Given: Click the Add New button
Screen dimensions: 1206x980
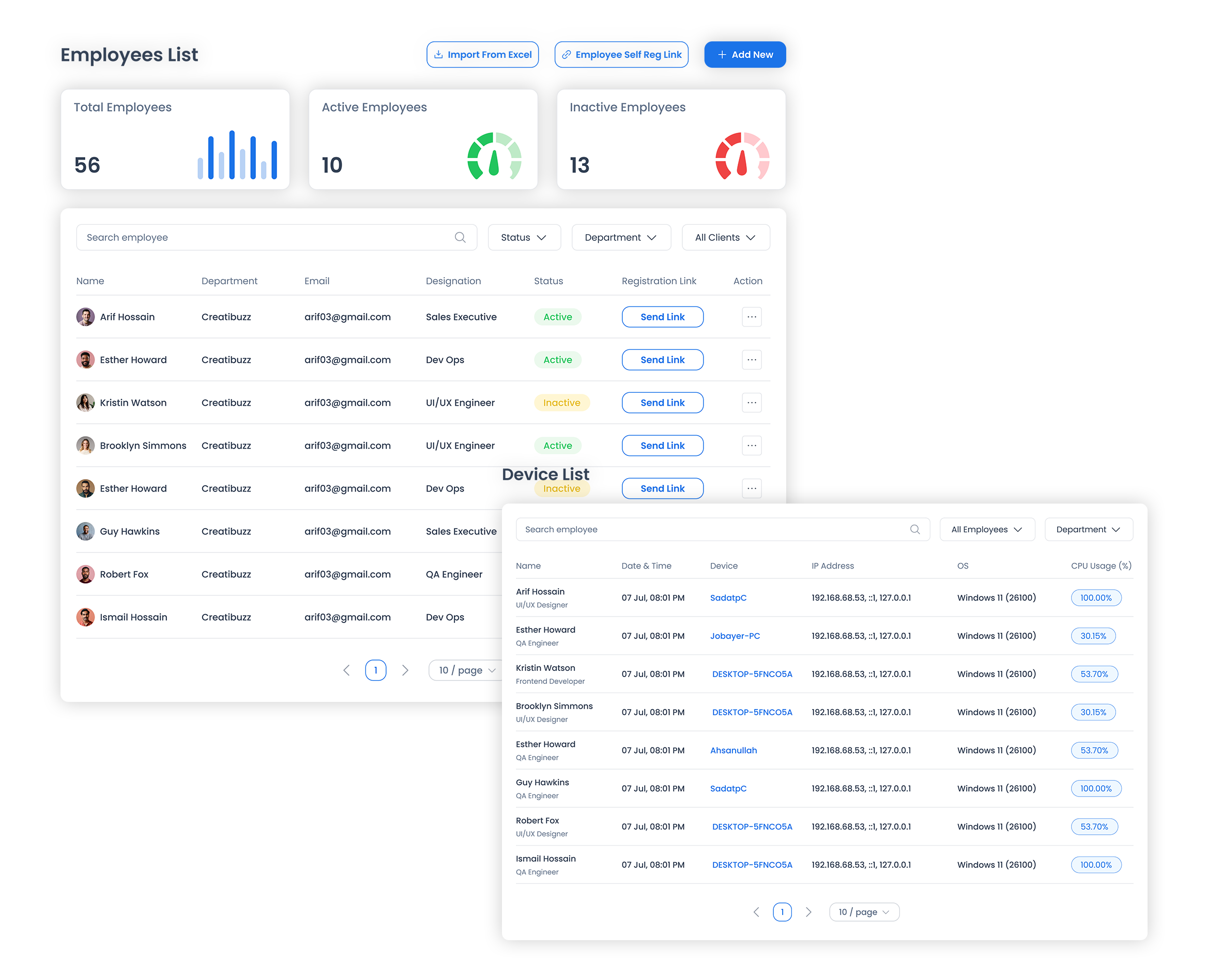Looking at the screenshot, I should 745,55.
